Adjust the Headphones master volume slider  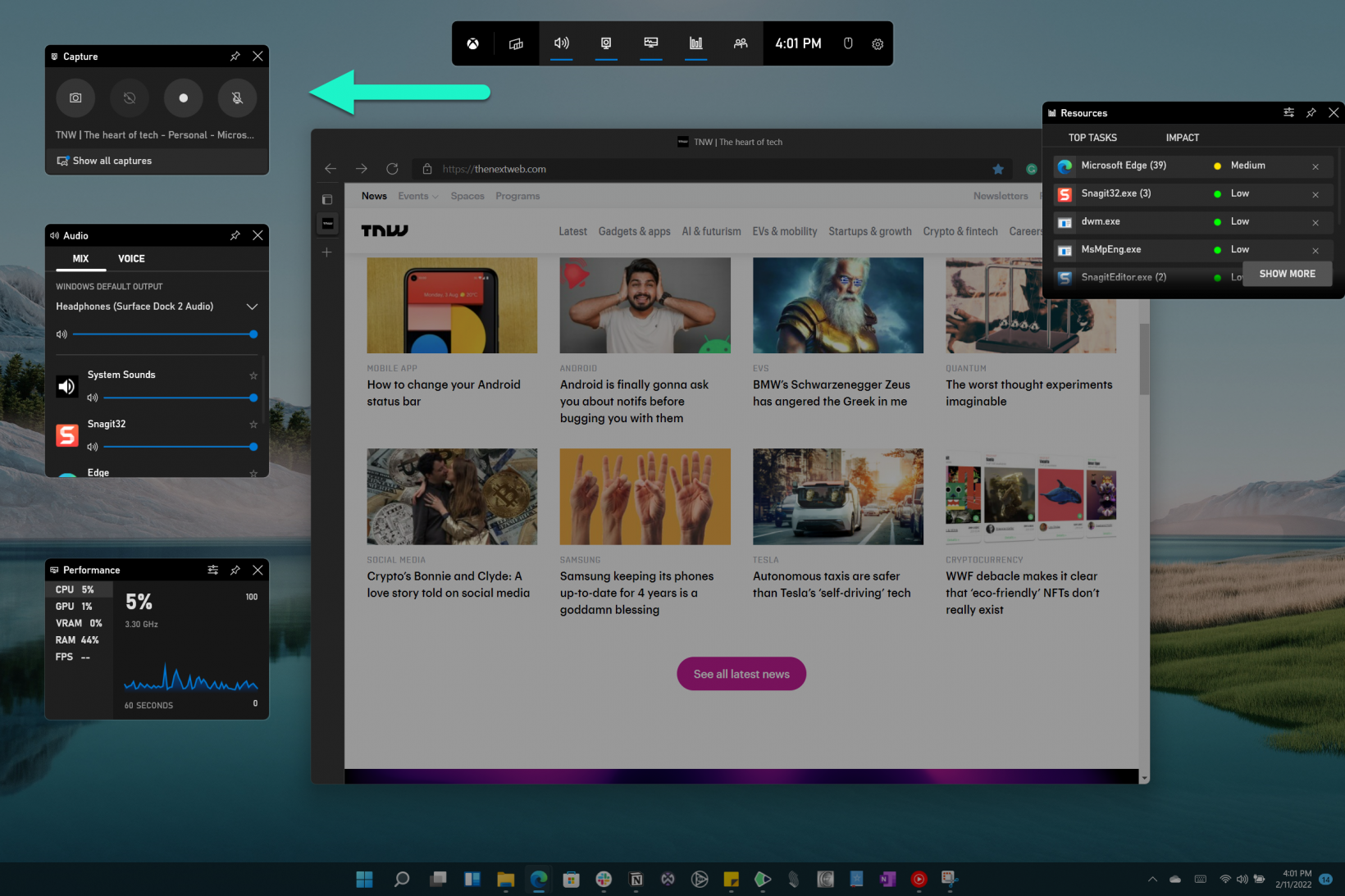point(165,334)
